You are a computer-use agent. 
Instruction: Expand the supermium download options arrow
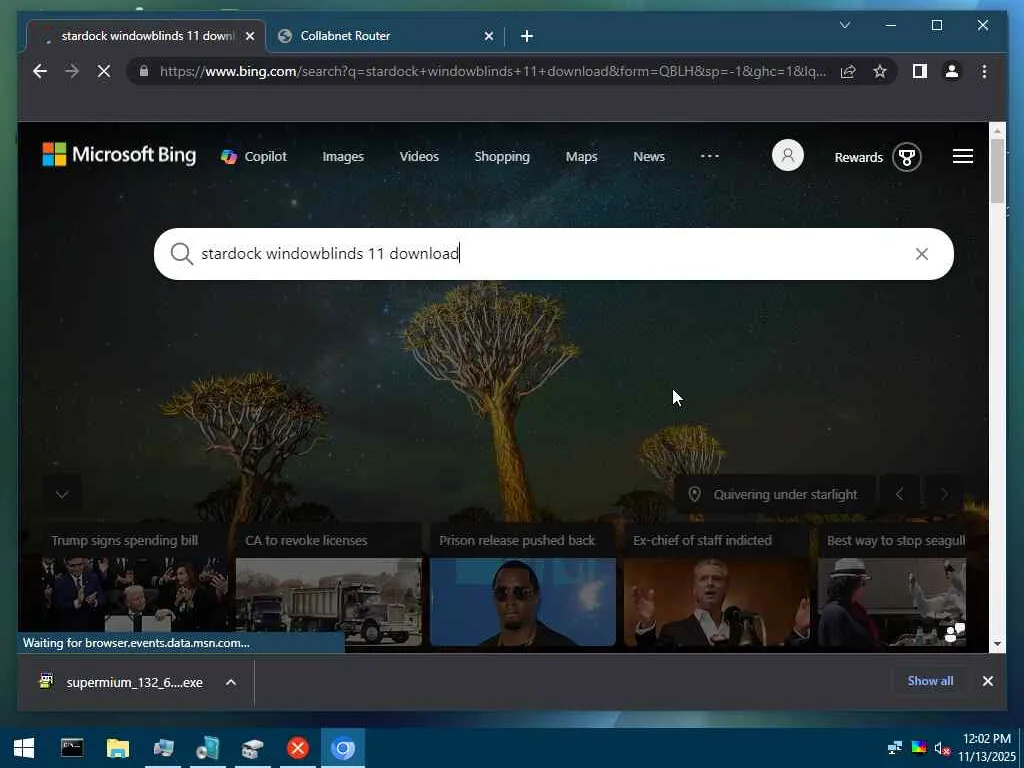(x=231, y=682)
